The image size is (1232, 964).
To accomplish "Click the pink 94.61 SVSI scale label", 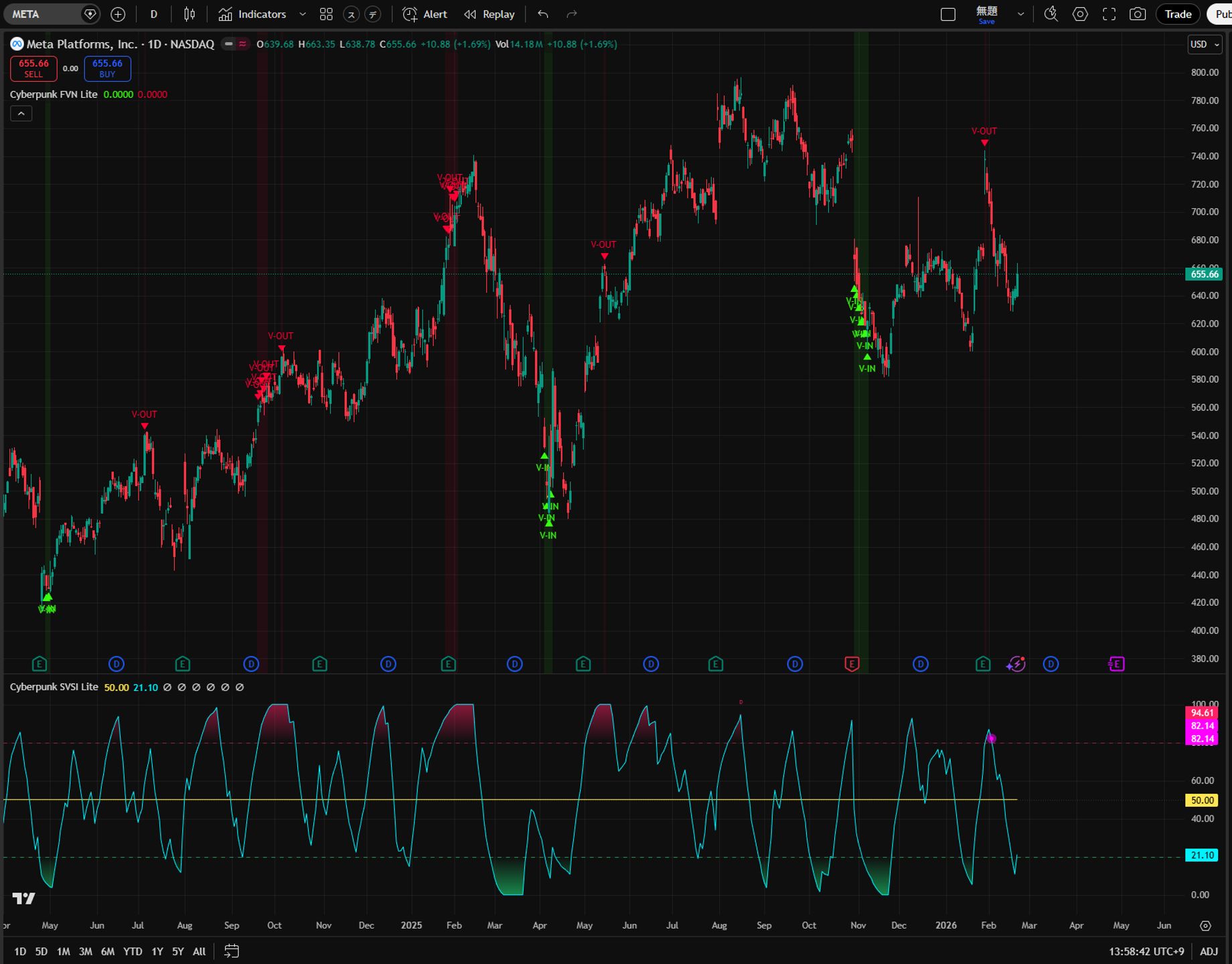I will (1202, 713).
